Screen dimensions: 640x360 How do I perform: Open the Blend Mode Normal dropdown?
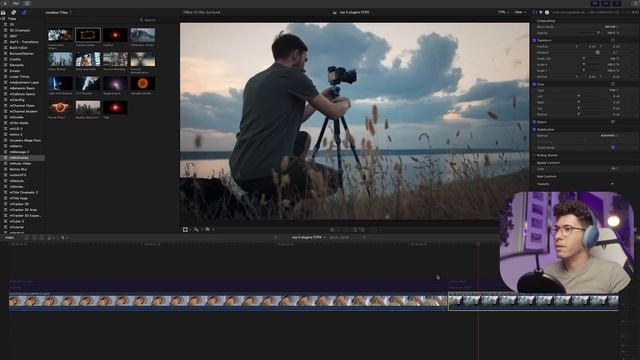coord(611,27)
